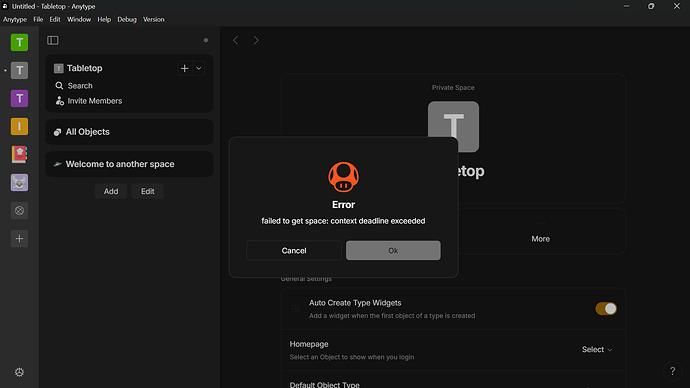Open the green T space icon
Screen dimensions: 690x388
coord(19,42)
